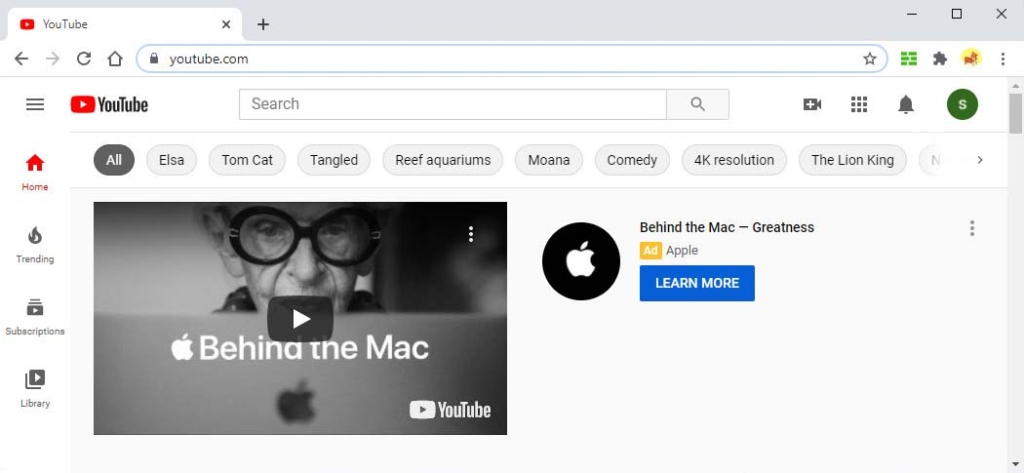Click the YouTube watermark on the video
The height and width of the screenshot is (473, 1024).
(x=450, y=410)
